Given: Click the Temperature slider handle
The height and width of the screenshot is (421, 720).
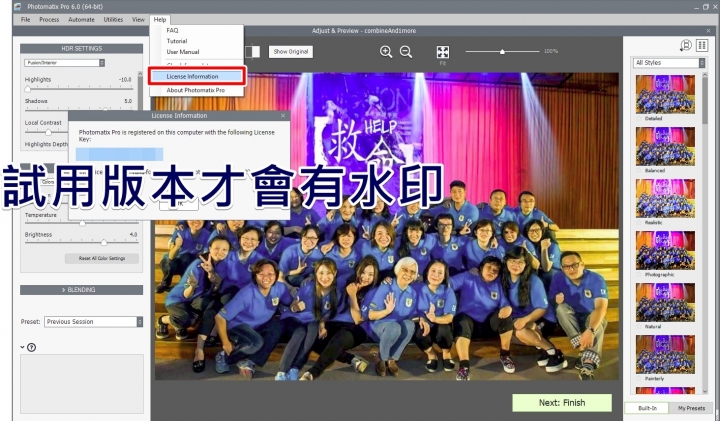Looking at the screenshot, I should 82,224.
